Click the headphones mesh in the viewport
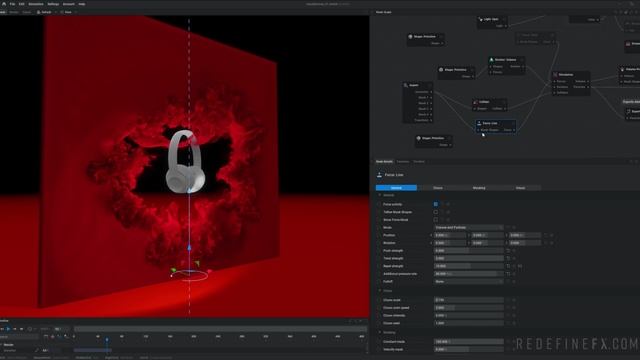Viewport: 640px width, 360px height. click(185, 161)
